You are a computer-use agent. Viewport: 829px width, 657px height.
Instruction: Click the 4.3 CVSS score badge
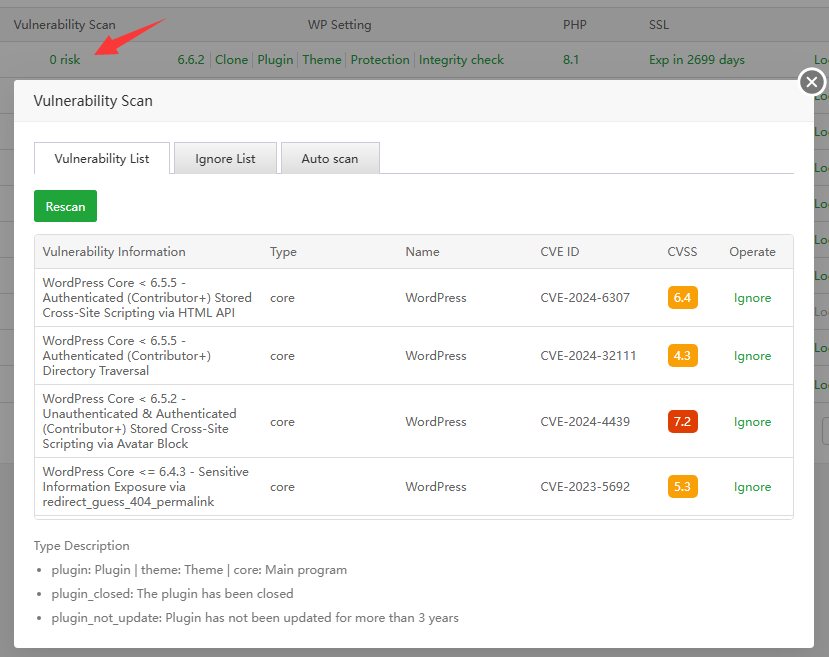point(683,356)
